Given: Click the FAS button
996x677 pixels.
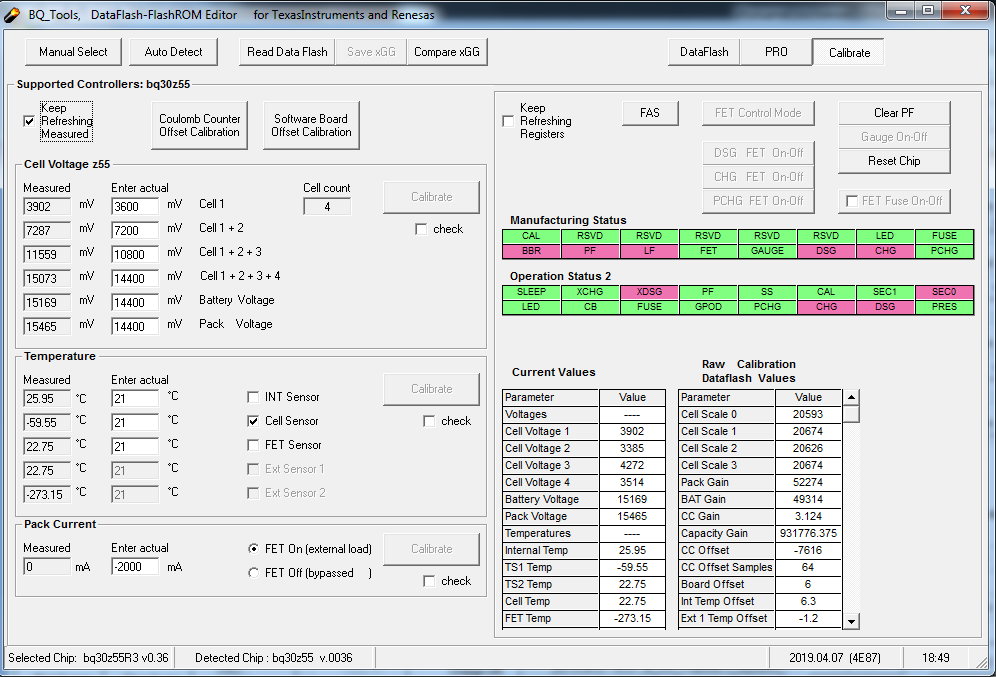Looking at the screenshot, I should [650, 113].
